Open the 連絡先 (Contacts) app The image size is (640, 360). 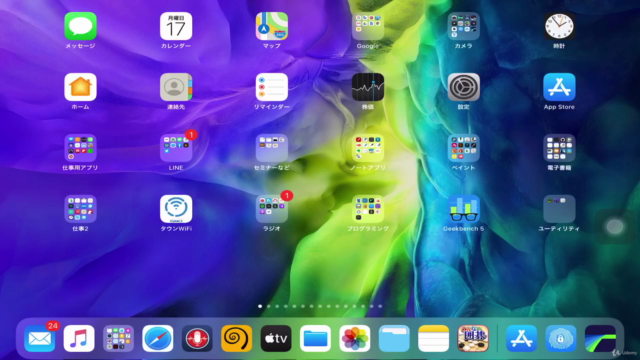pyautogui.click(x=176, y=87)
